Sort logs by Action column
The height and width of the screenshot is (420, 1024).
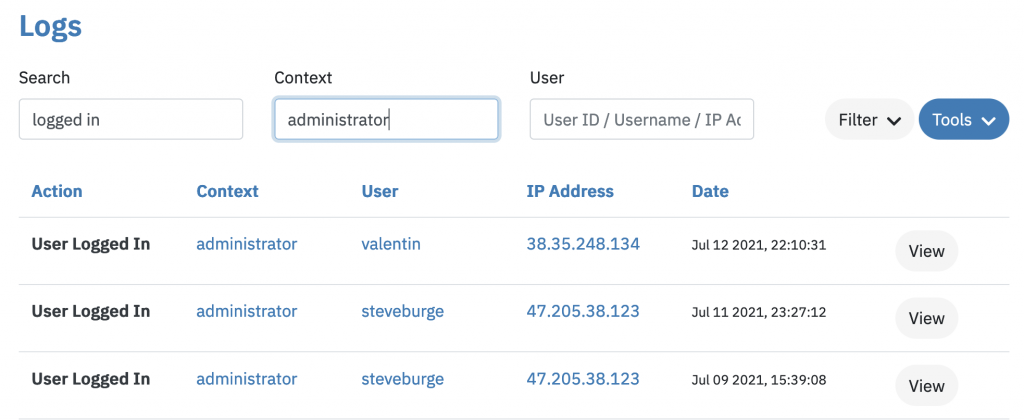57,191
